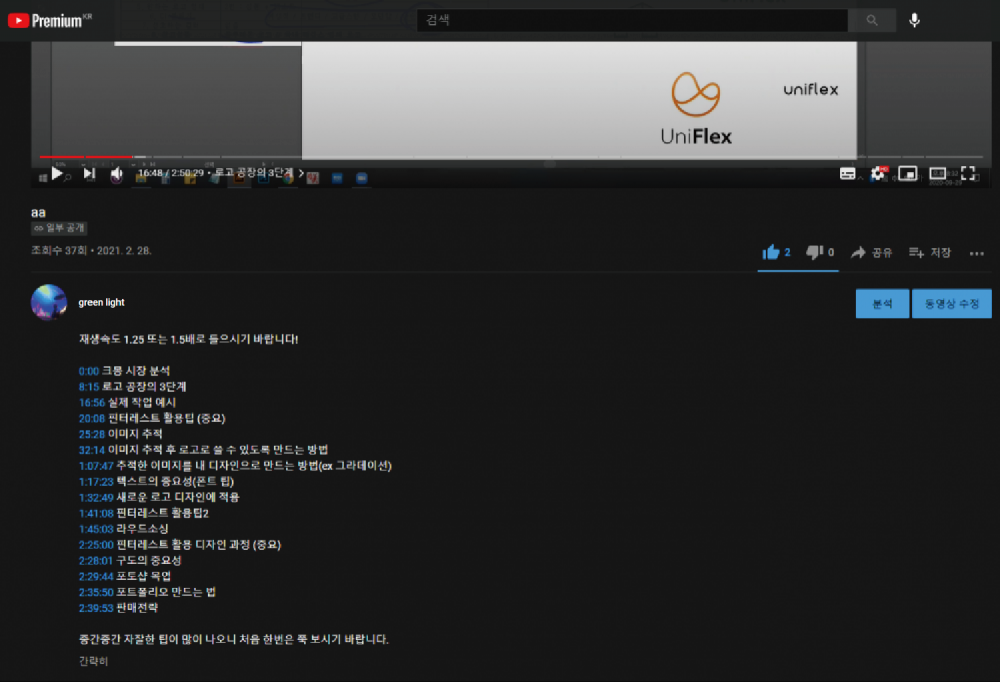Jump to timestamp 2:28:01

[96, 561]
